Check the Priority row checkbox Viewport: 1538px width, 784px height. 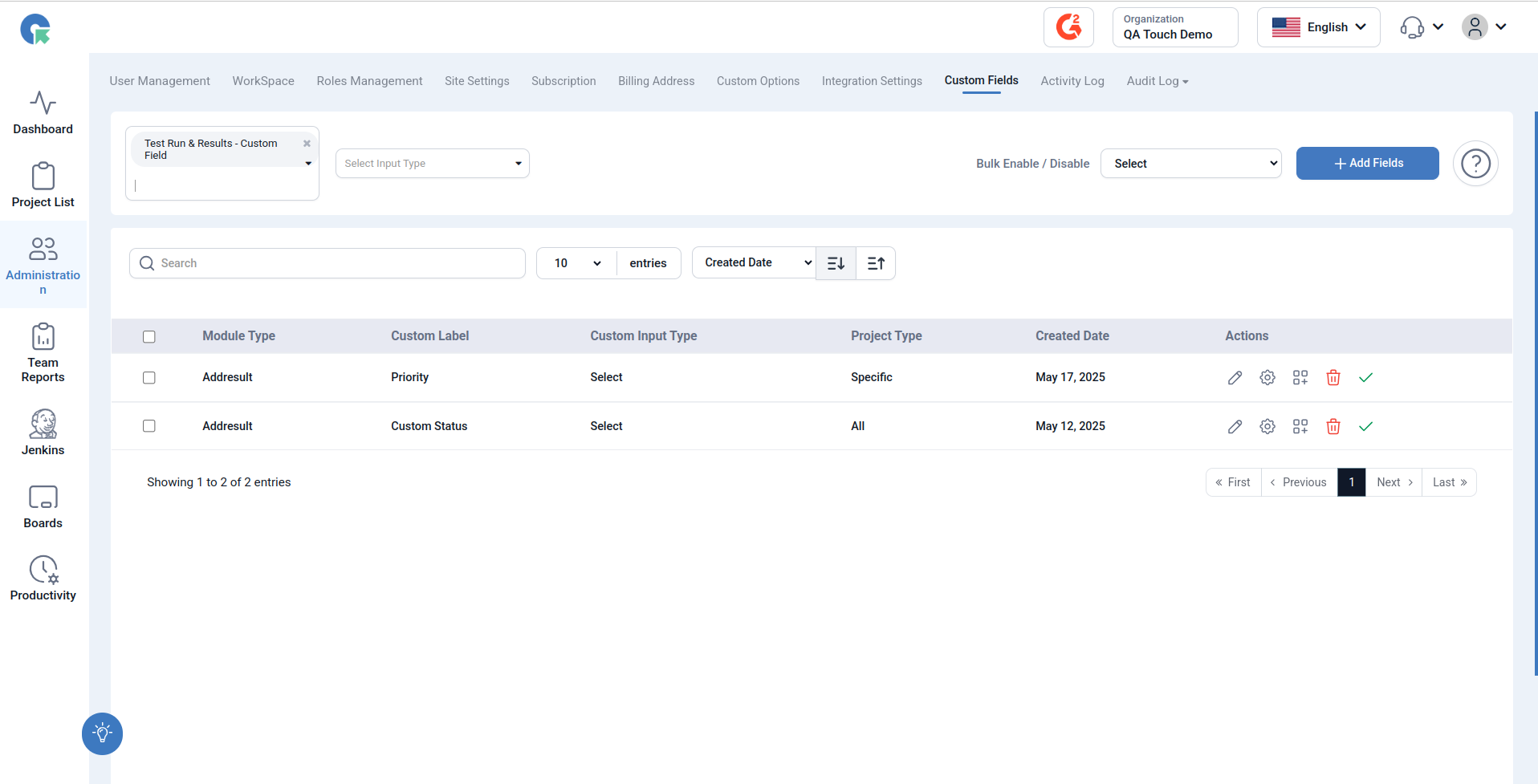[149, 378]
